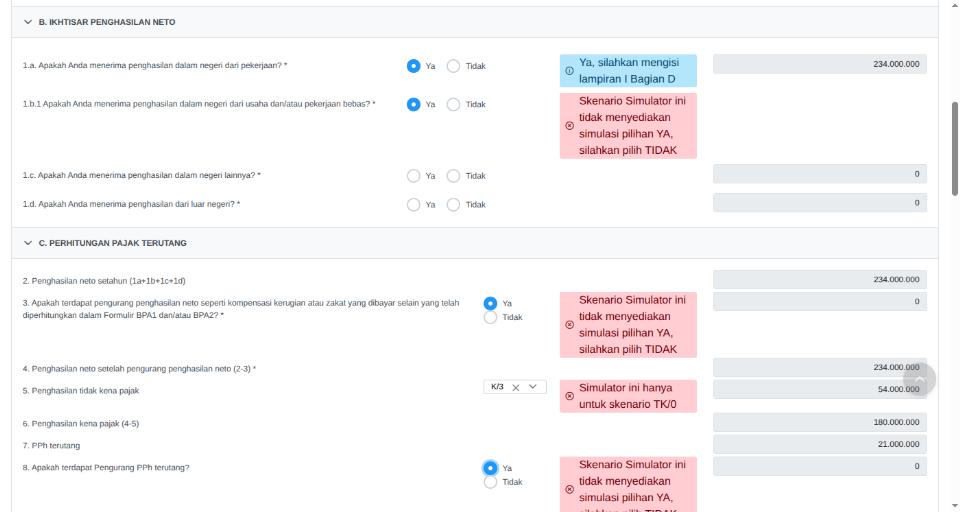Select Tidak for question 1.a penghasilan dari pekerjaan
Screen dimensions: 960x512
point(453,66)
